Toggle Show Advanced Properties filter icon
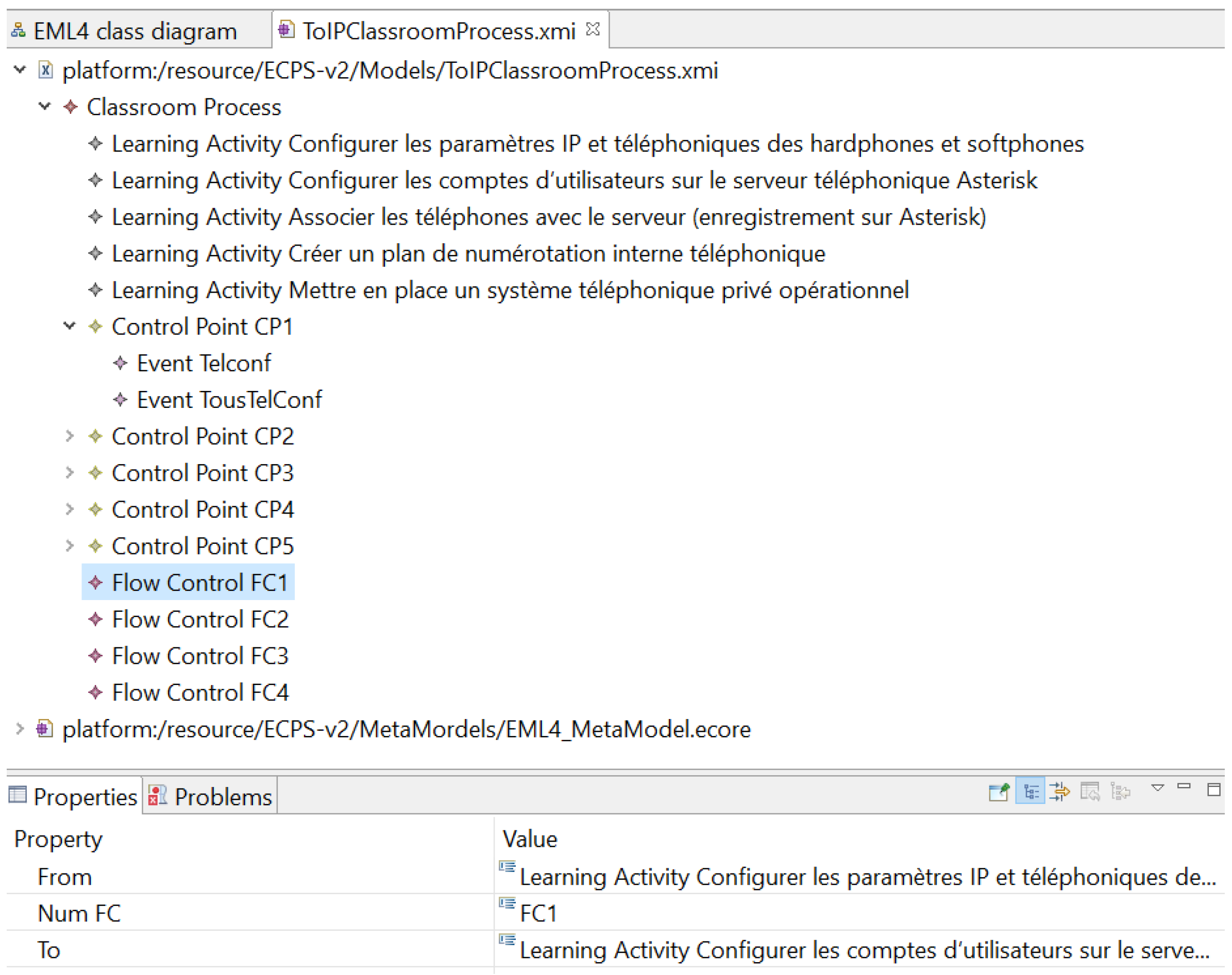This screenshot has width=1232, height=975. point(1059,792)
